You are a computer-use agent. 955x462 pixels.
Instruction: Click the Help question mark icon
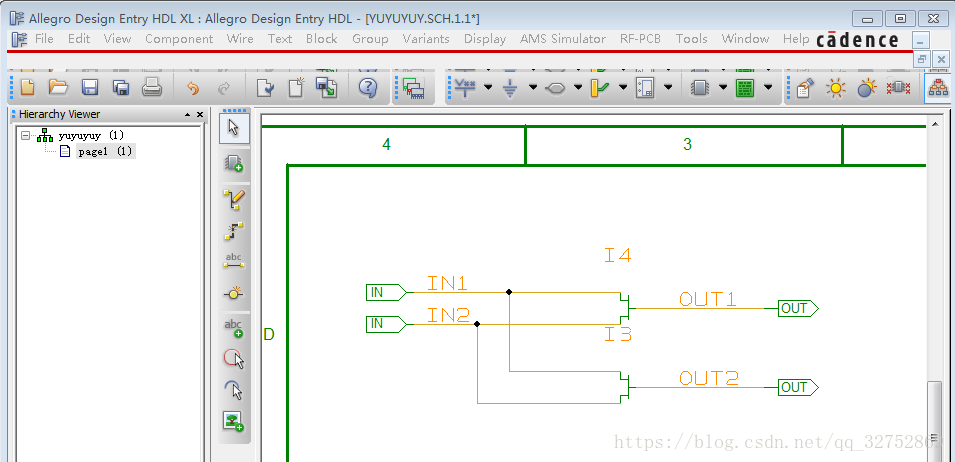click(x=367, y=88)
